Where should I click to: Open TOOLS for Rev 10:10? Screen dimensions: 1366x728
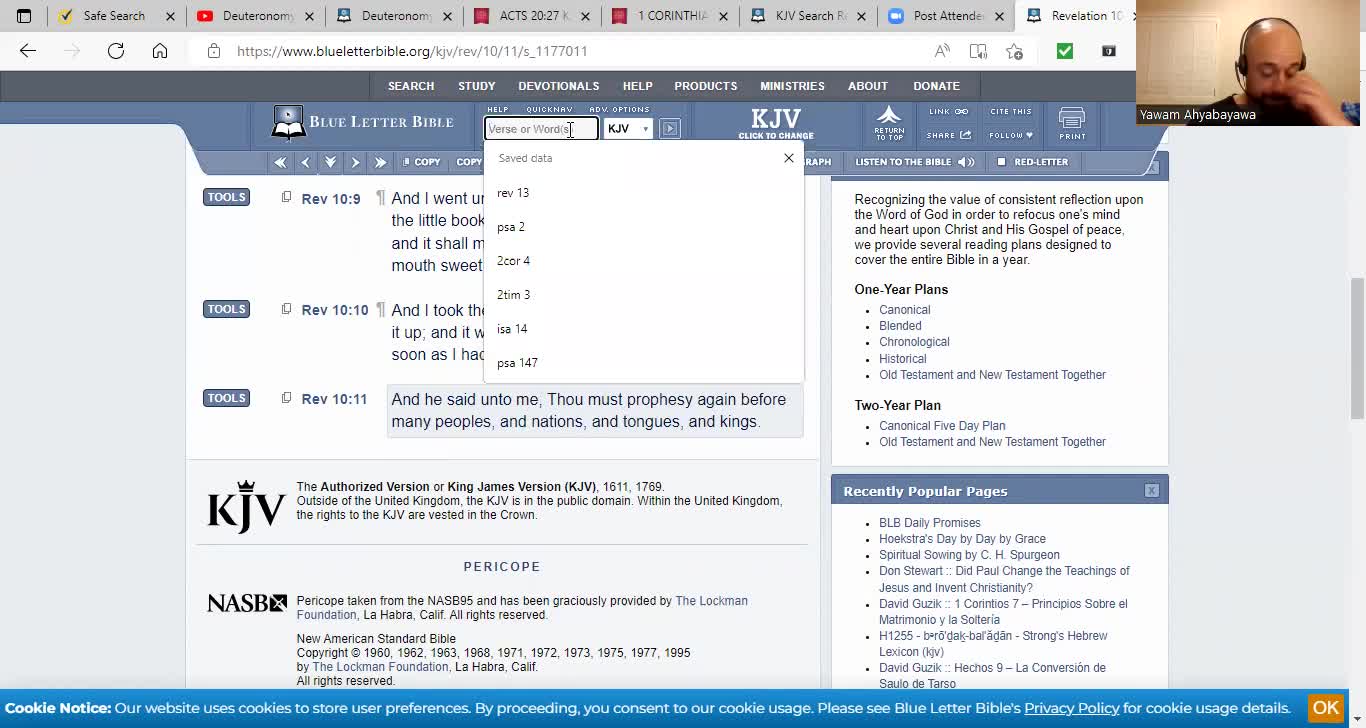[226, 309]
